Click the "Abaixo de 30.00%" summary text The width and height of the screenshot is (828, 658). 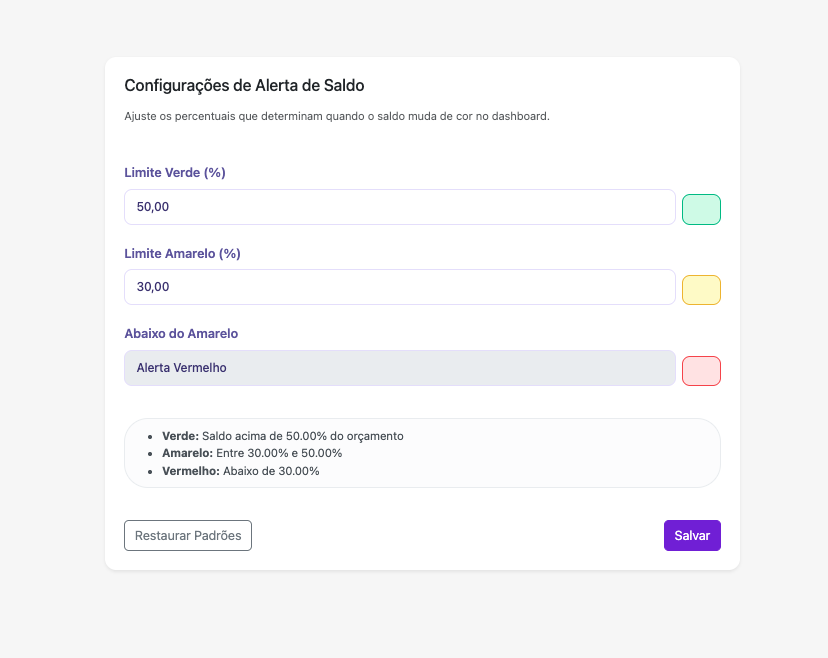(271, 471)
